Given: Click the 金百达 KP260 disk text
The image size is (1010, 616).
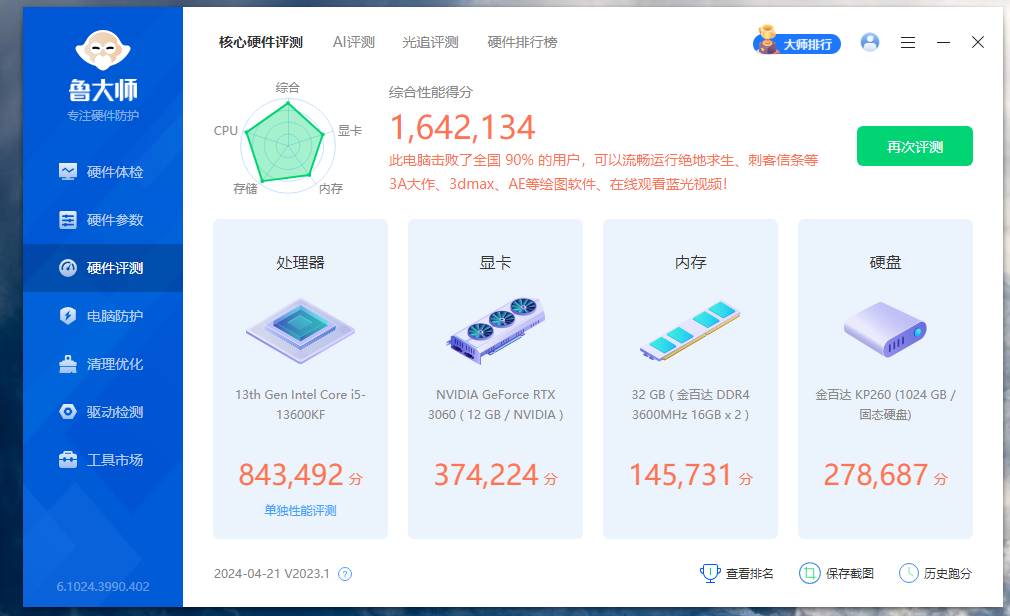Looking at the screenshot, I should [x=885, y=405].
